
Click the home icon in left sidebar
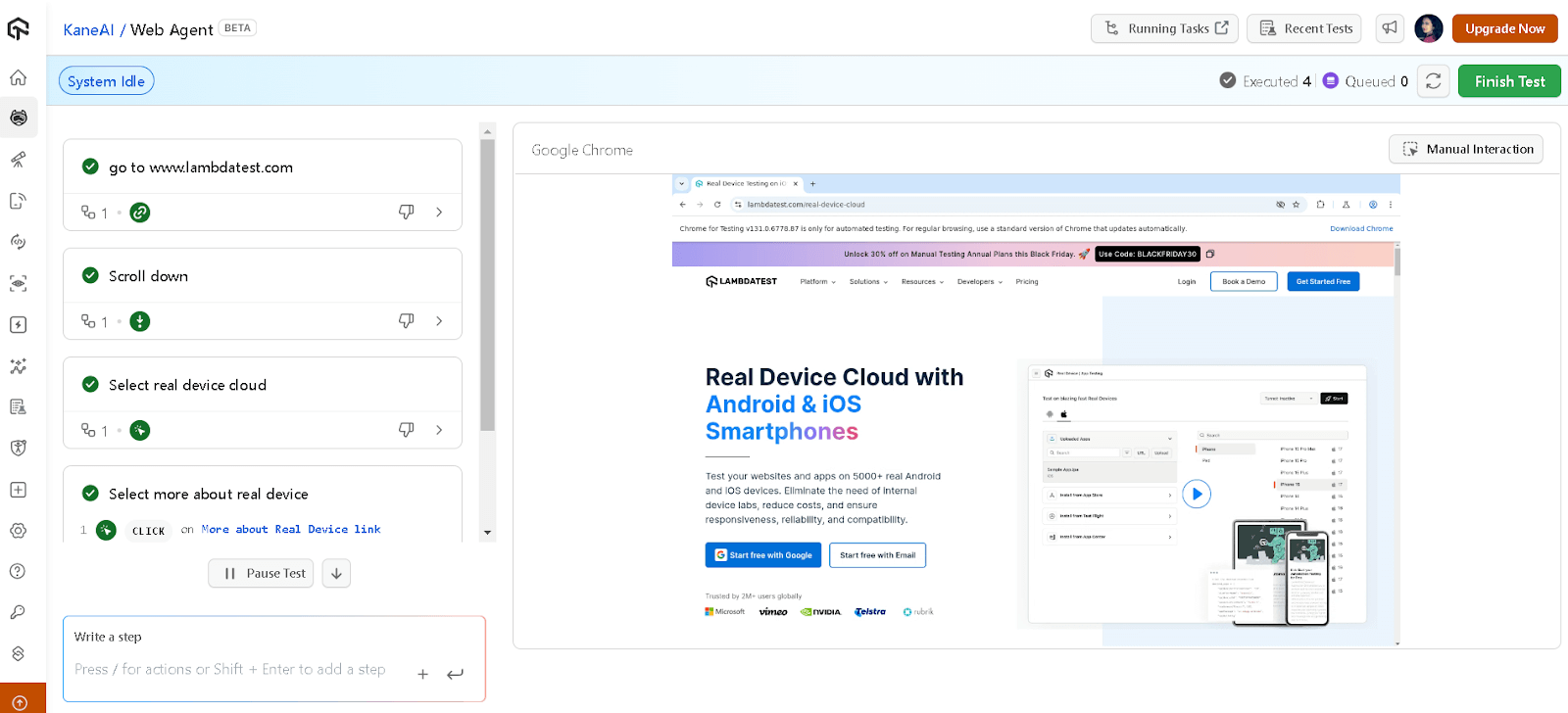point(18,77)
